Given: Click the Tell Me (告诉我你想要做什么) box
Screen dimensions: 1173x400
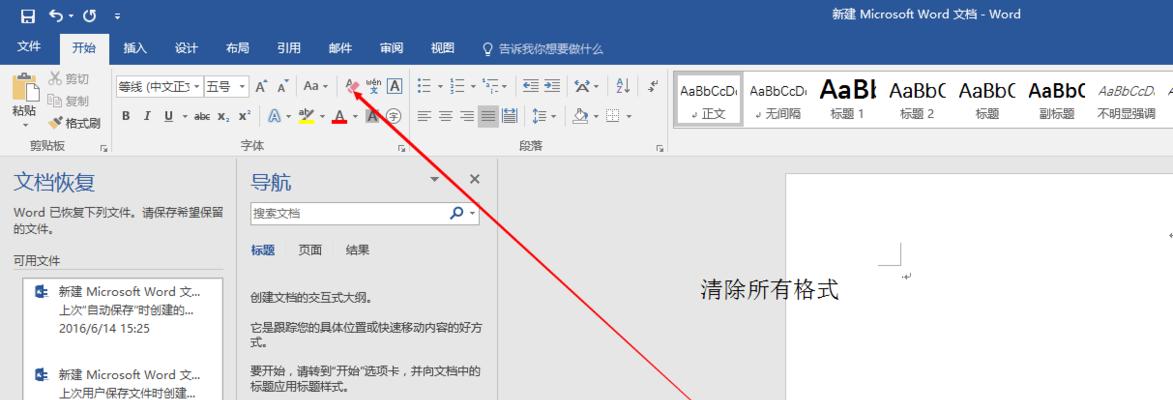Looking at the screenshot, I should click(x=543, y=49).
